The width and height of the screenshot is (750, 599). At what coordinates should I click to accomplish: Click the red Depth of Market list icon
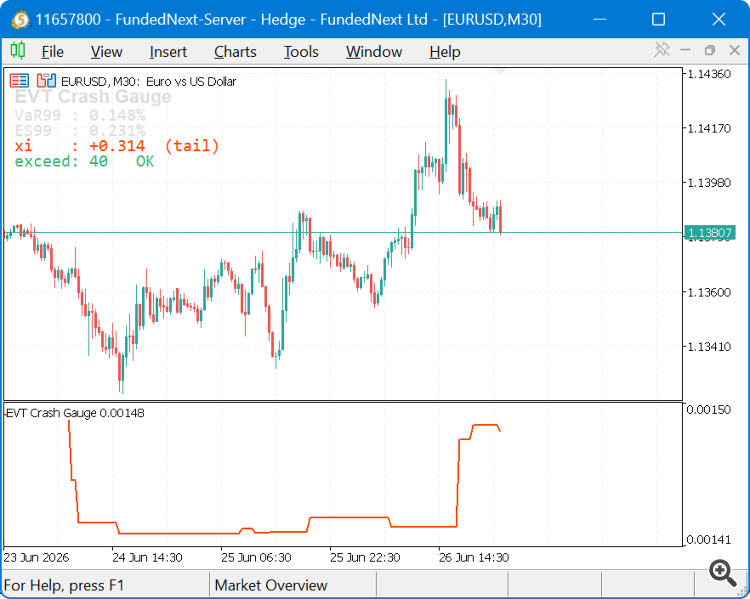tap(19, 81)
